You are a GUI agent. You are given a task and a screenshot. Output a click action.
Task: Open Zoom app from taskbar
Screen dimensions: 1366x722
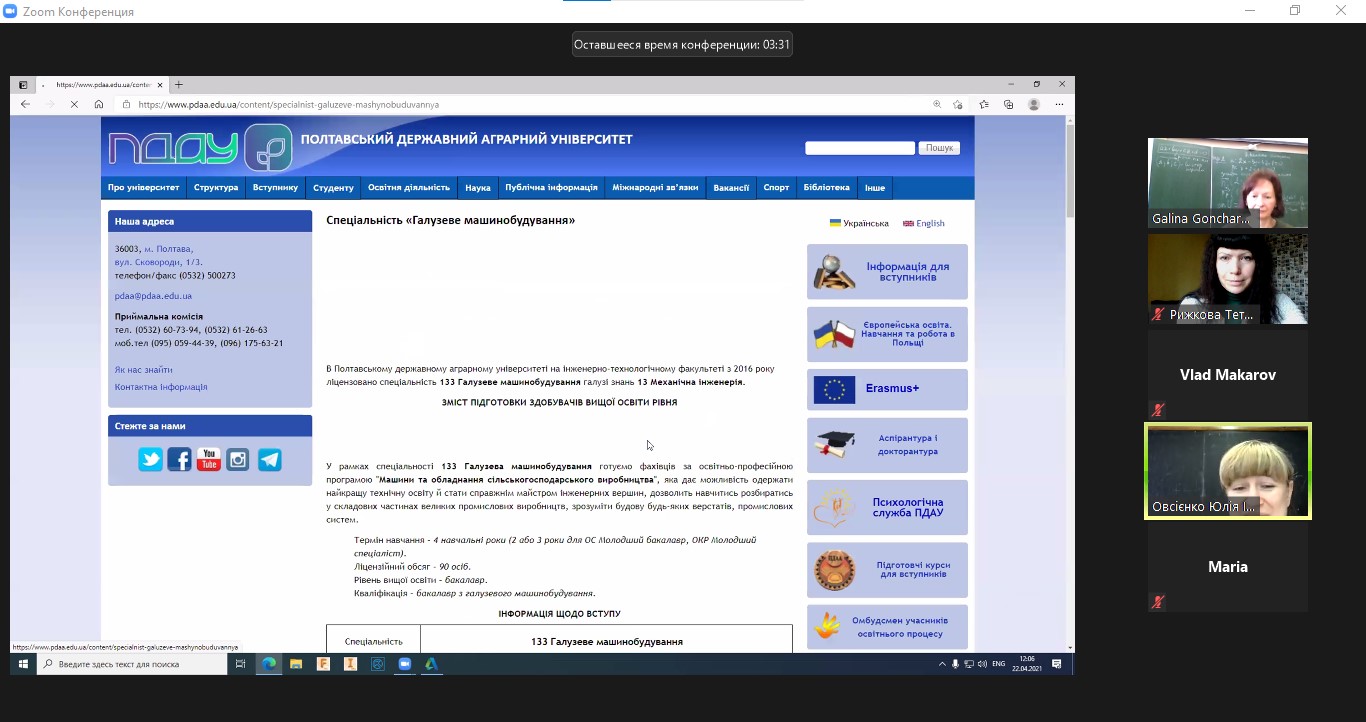click(x=405, y=664)
